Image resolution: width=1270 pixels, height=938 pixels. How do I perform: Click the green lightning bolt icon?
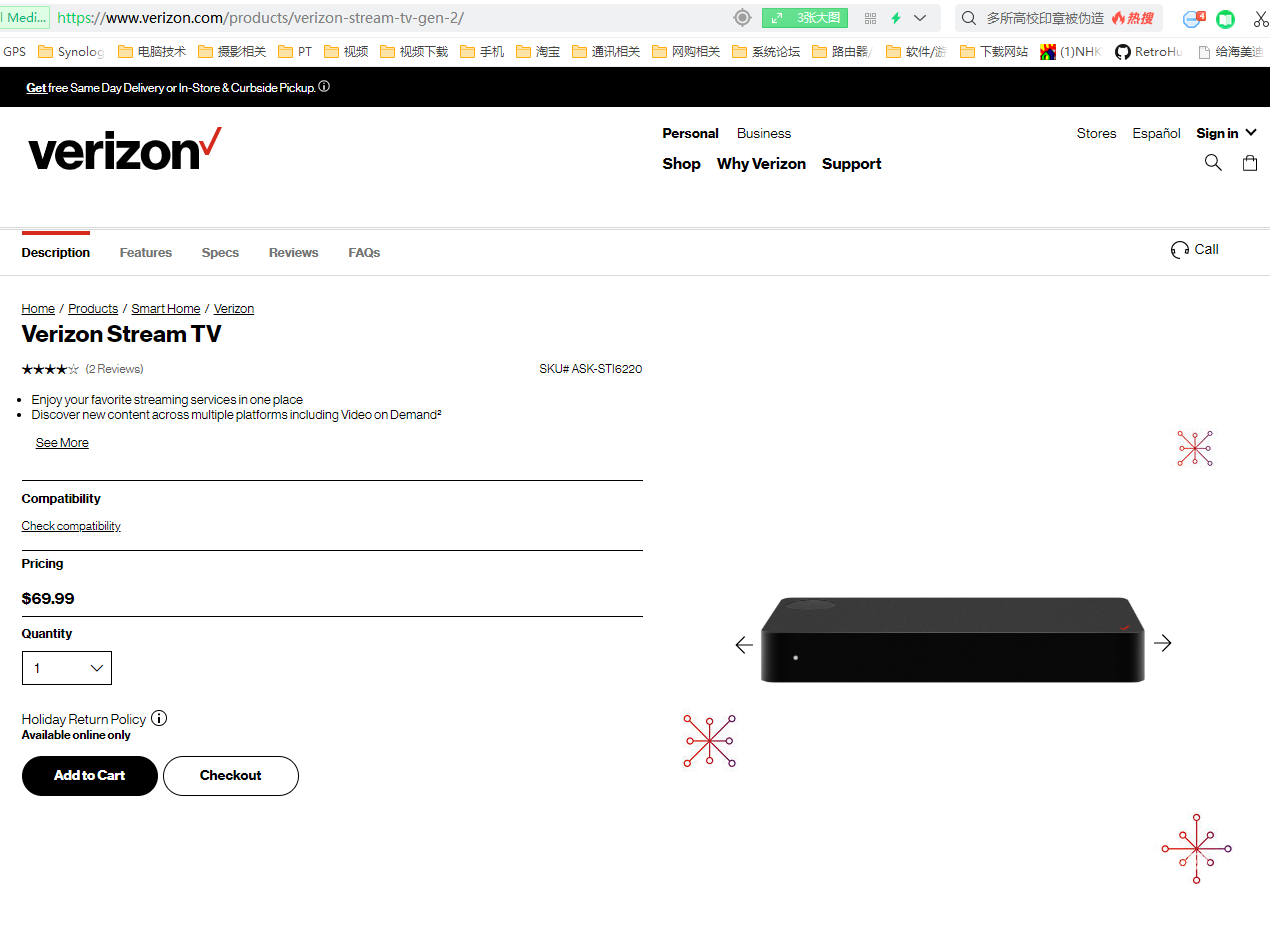pos(896,18)
